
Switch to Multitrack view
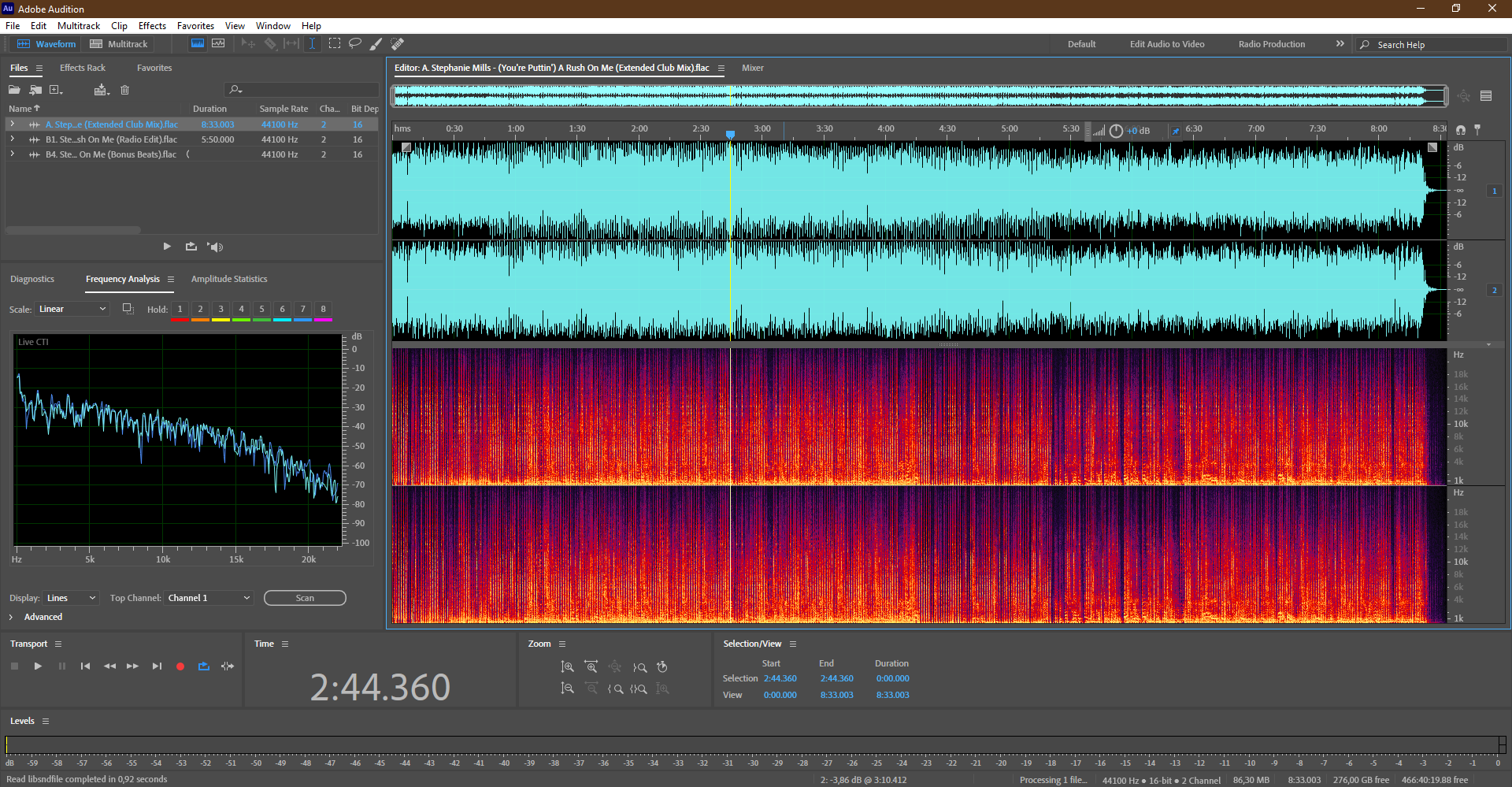[x=119, y=44]
